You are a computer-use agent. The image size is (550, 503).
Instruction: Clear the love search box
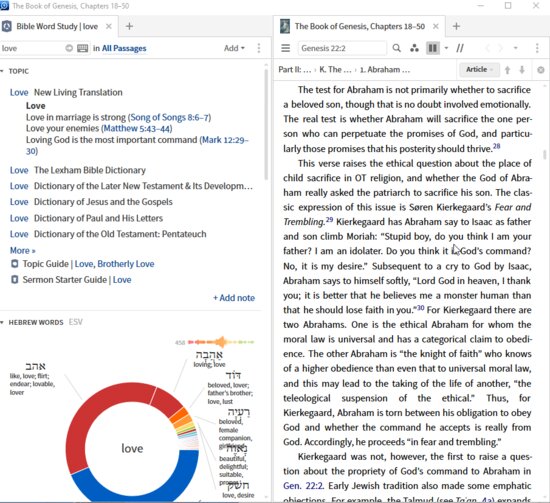[69, 48]
